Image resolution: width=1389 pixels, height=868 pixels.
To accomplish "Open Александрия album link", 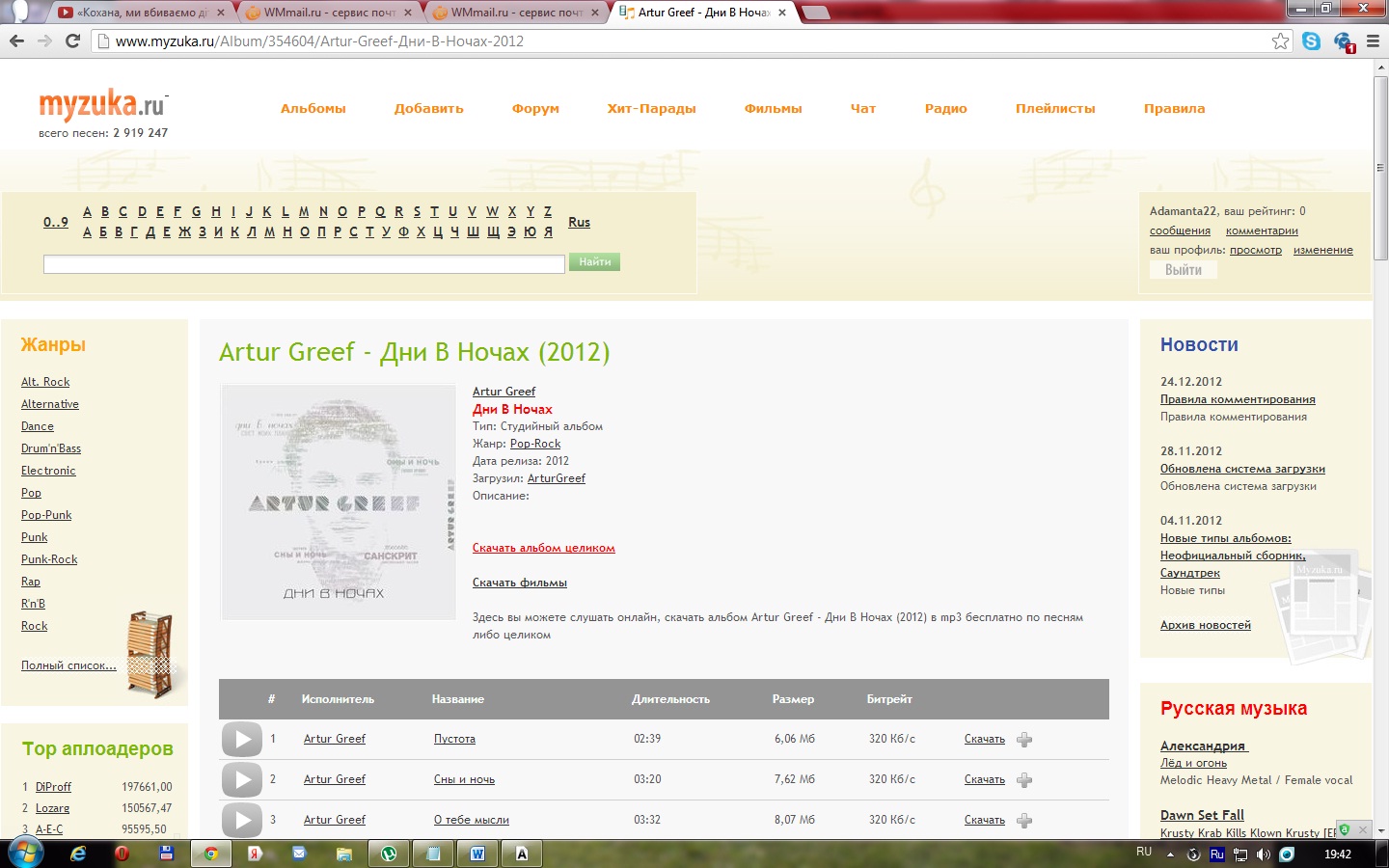I will pos(1204,746).
